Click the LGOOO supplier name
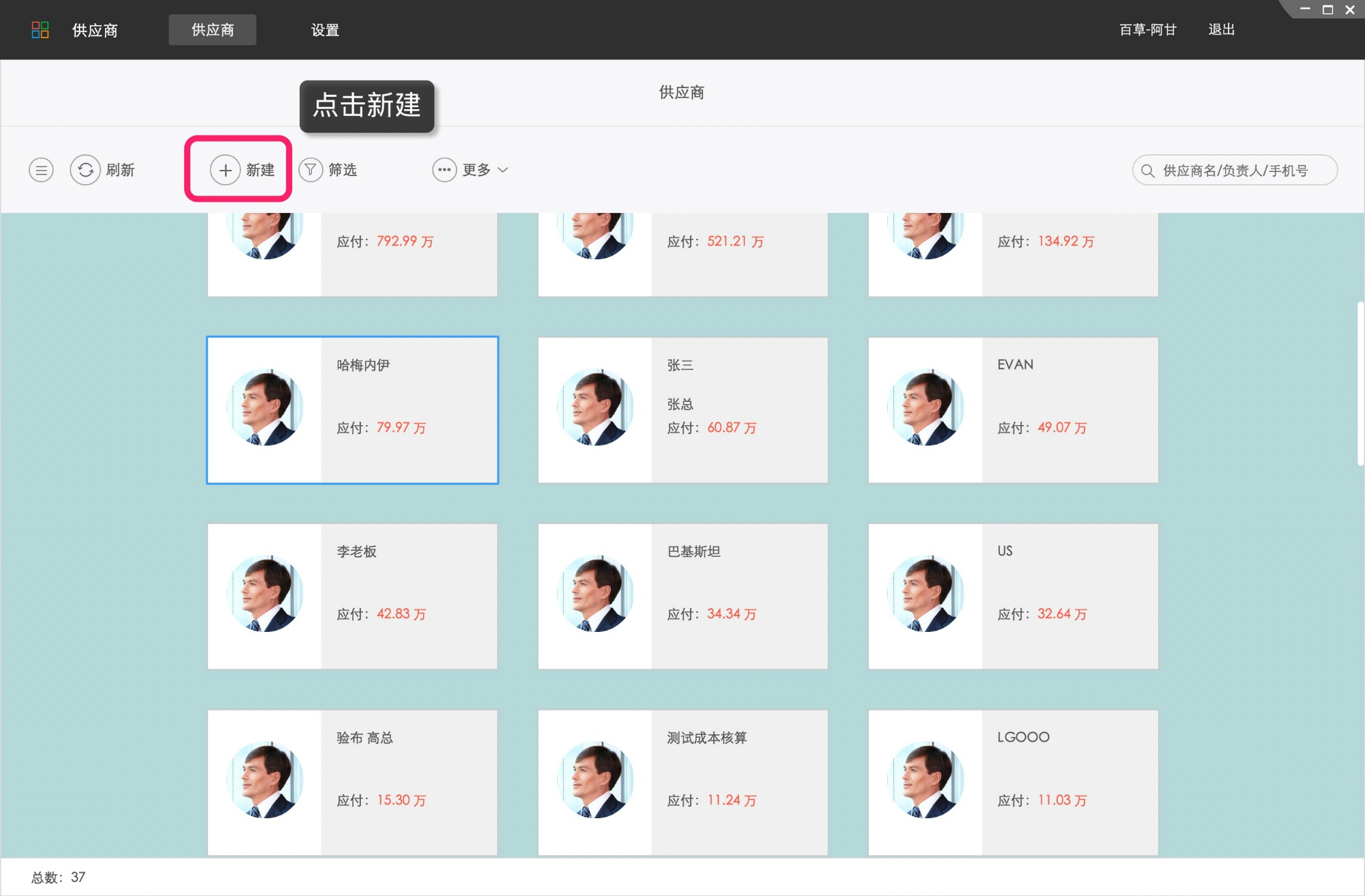Image resolution: width=1365 pixels, height=896 pixels. [x=1023, y=737]
